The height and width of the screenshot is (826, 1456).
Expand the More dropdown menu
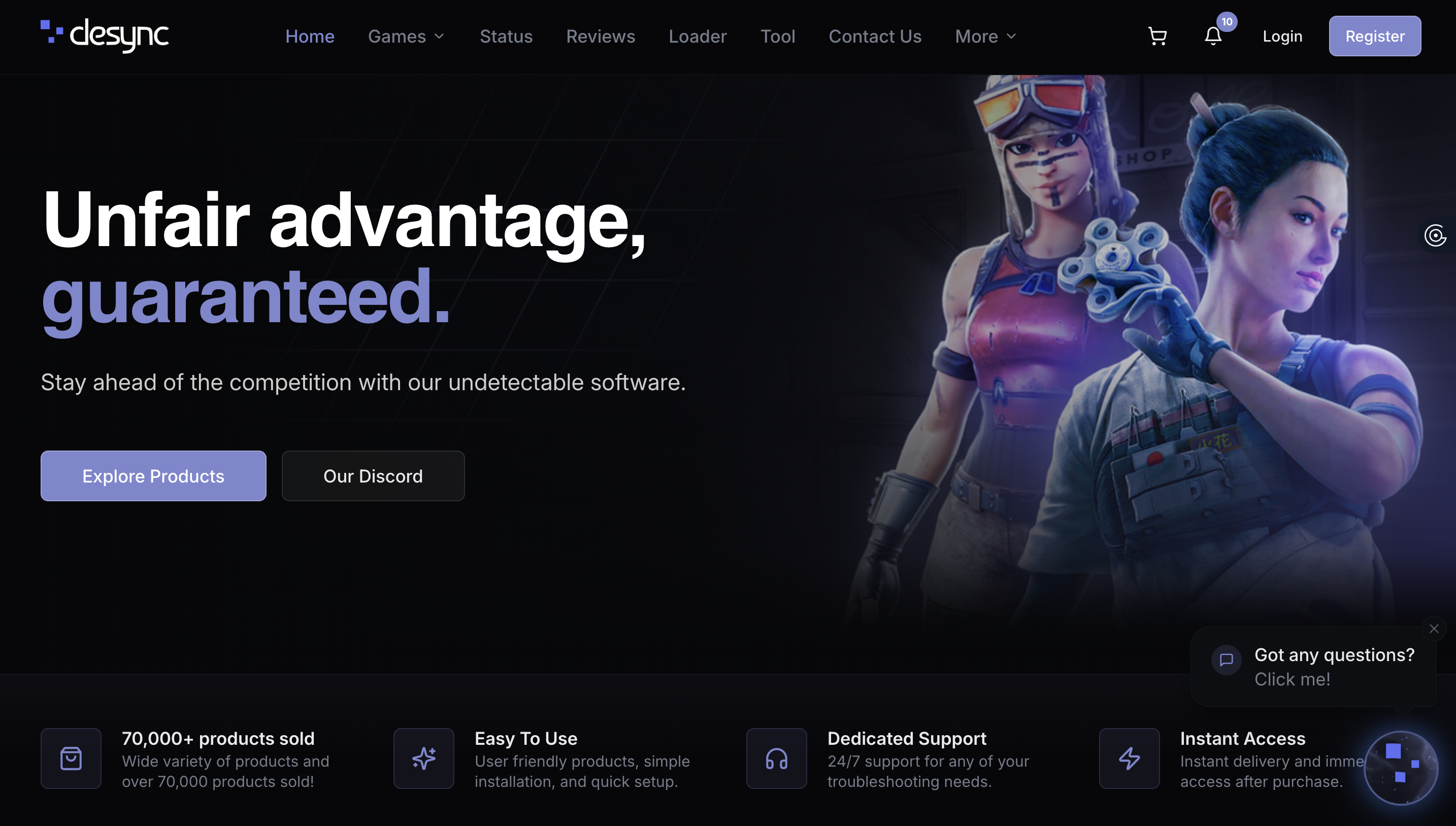coord(986,37)
